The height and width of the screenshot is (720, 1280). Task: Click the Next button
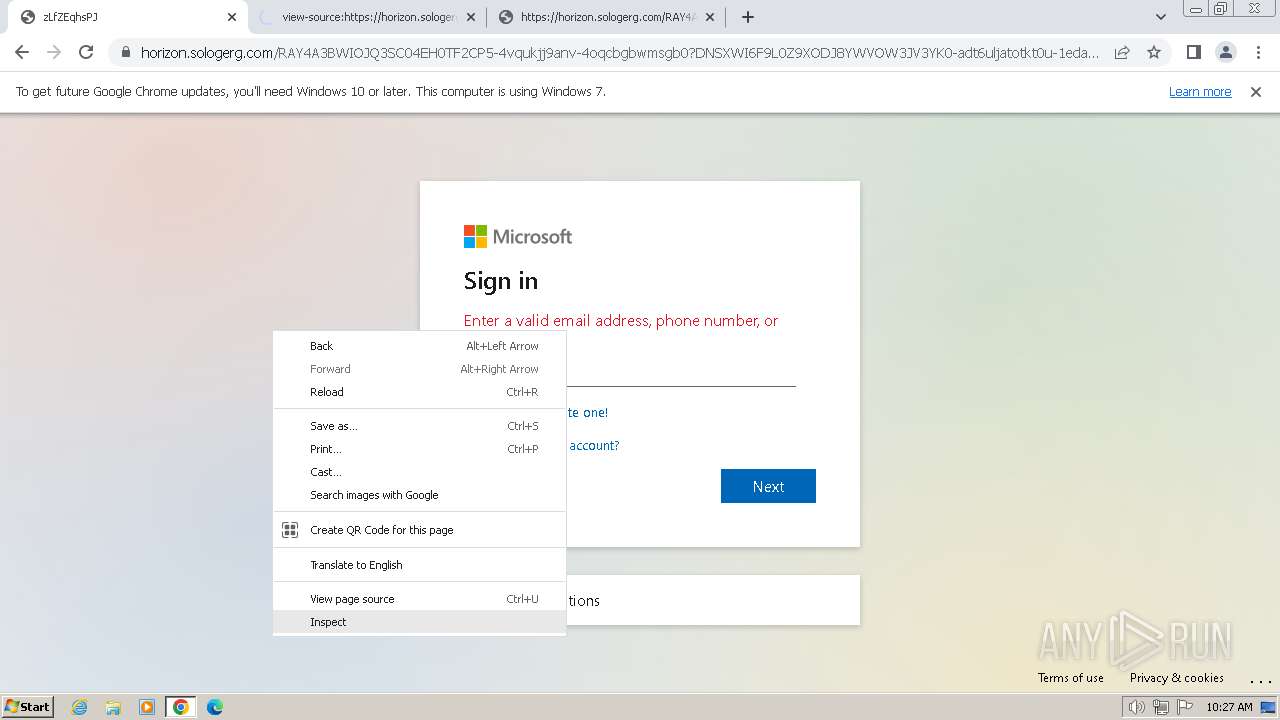point(768,486)
